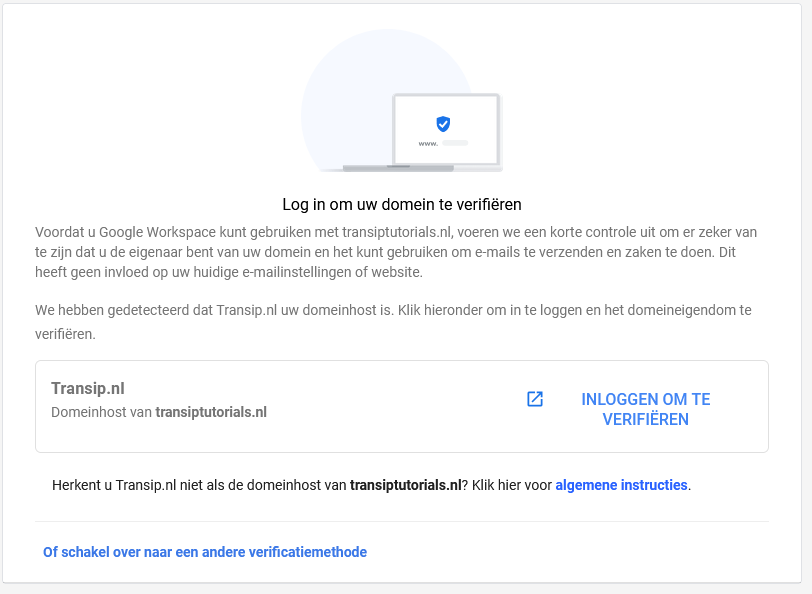Click paragraph starting 'Voordat u Google Workspace'
The height and width of the screenshot is (594, 812).
[x=396, y=252]
